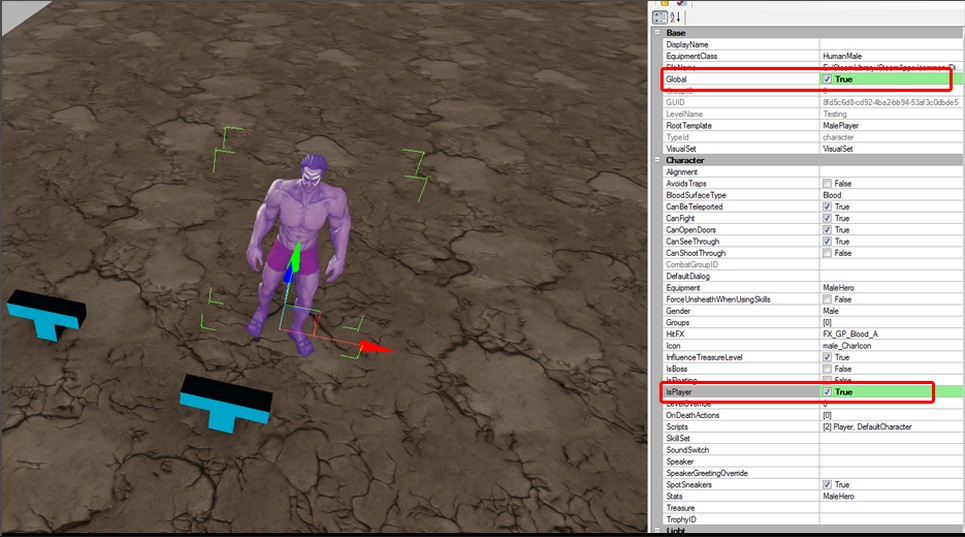965x537 pixels.
Task: Select the Groups property label
Action: click(x=678, y=323)
